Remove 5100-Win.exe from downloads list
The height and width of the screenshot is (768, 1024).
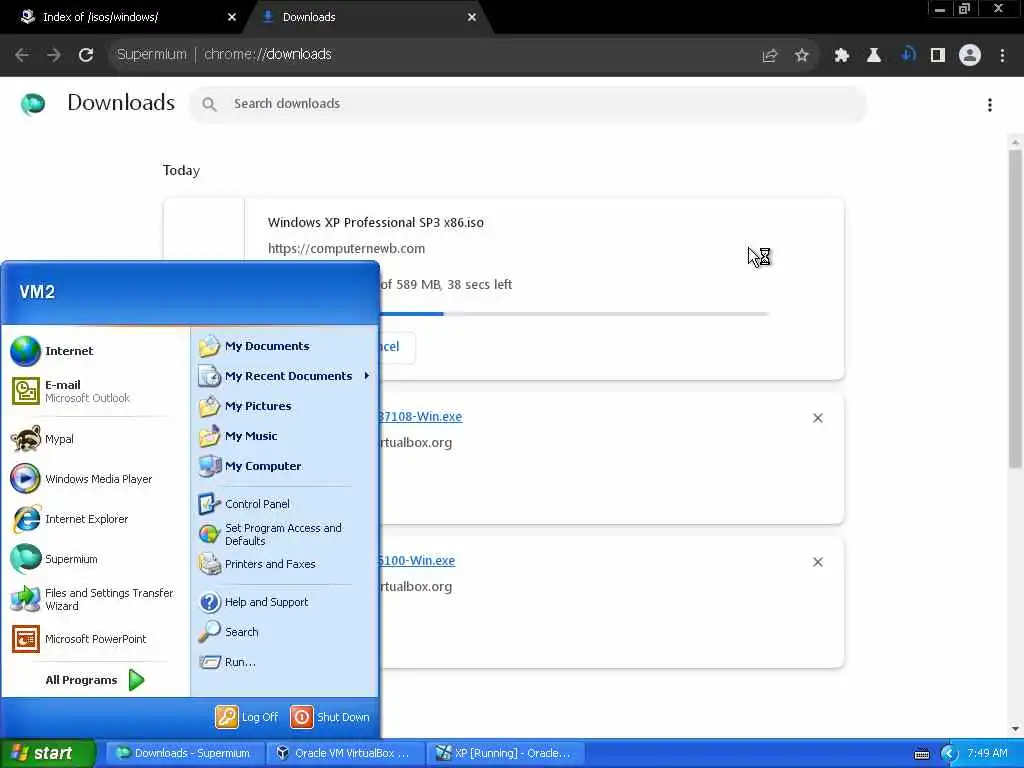tap(817, 562)
